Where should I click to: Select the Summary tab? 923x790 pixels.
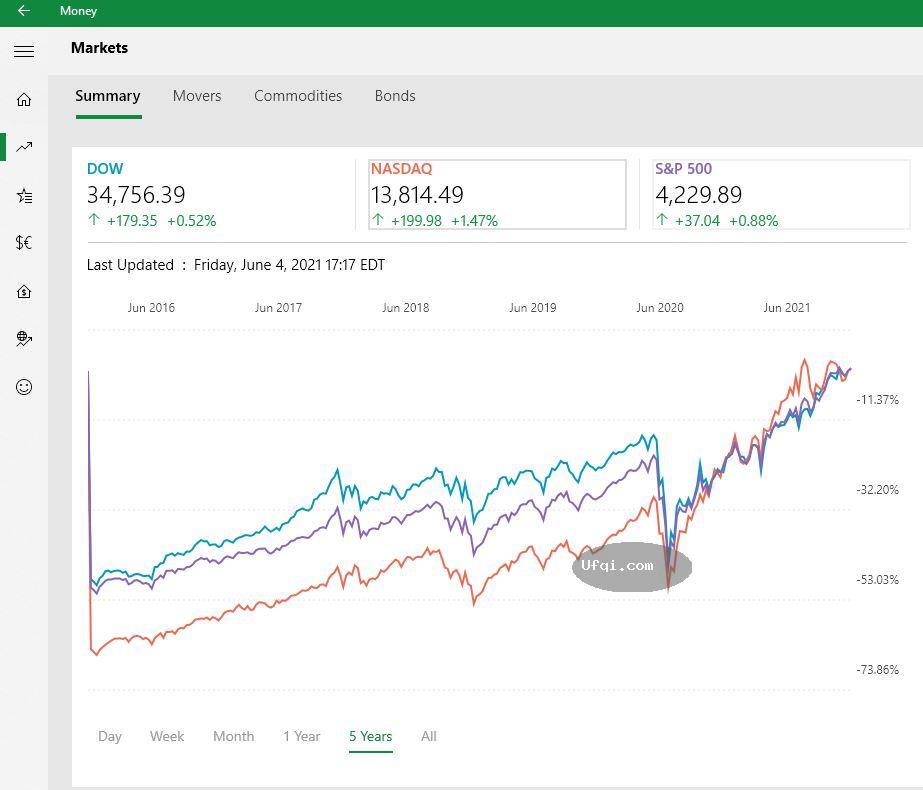108,96
